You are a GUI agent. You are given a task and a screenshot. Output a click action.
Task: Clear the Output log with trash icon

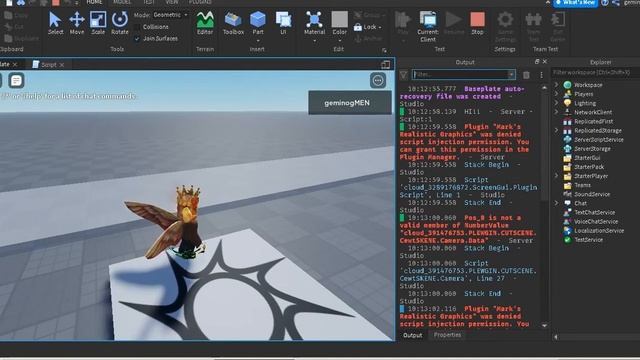pyautogui.click(x=526, y=75)
